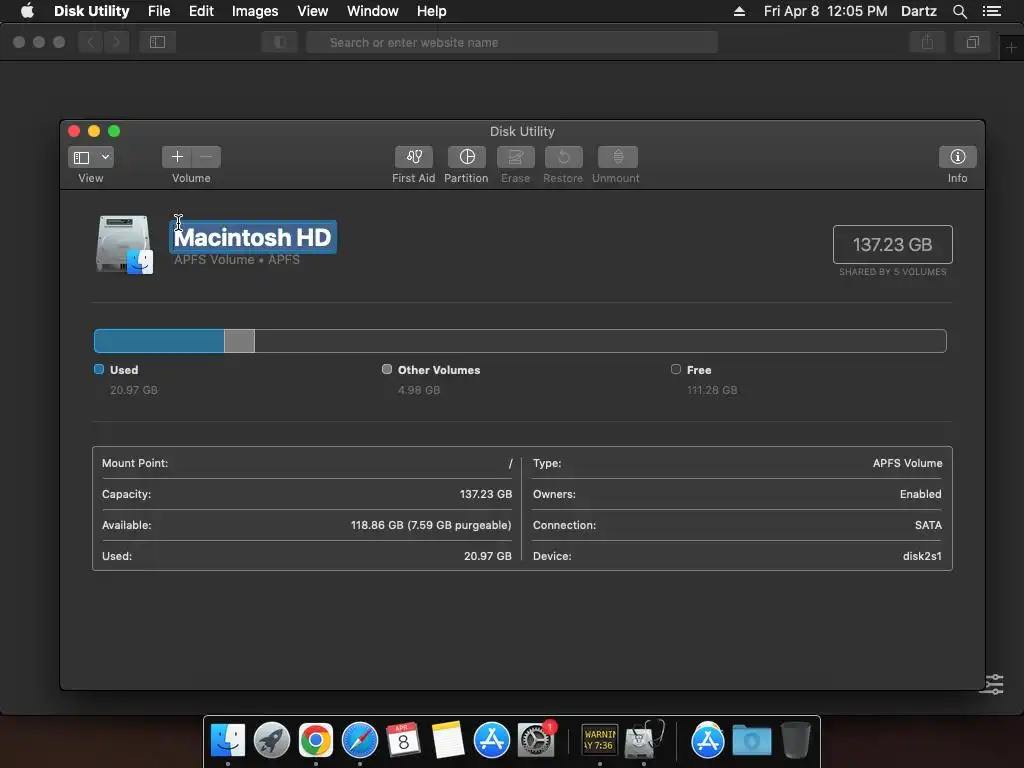Remove volume with minus button
The image size is (1024, 768).
[206, 157]
